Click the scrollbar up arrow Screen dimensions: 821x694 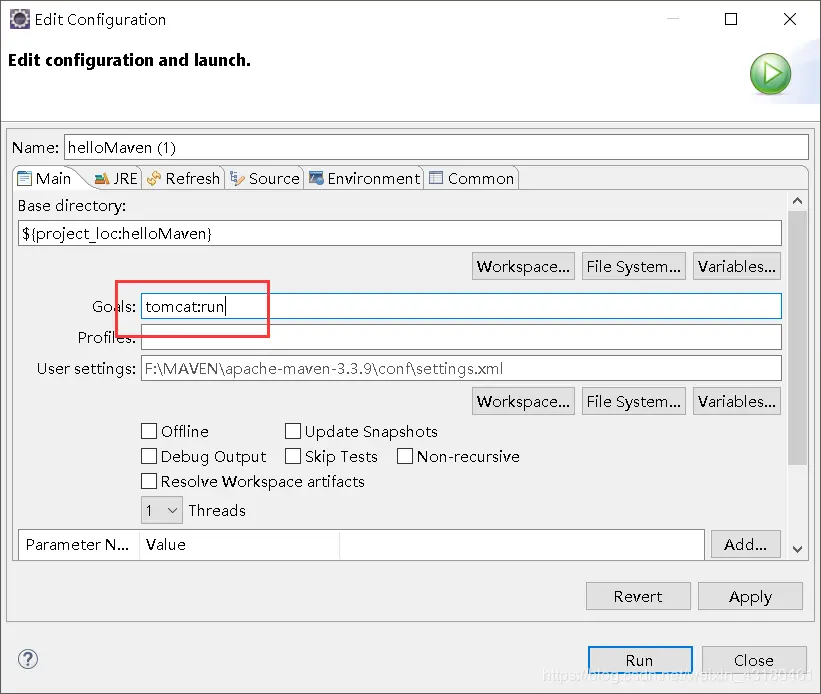(x=797, y=201)
